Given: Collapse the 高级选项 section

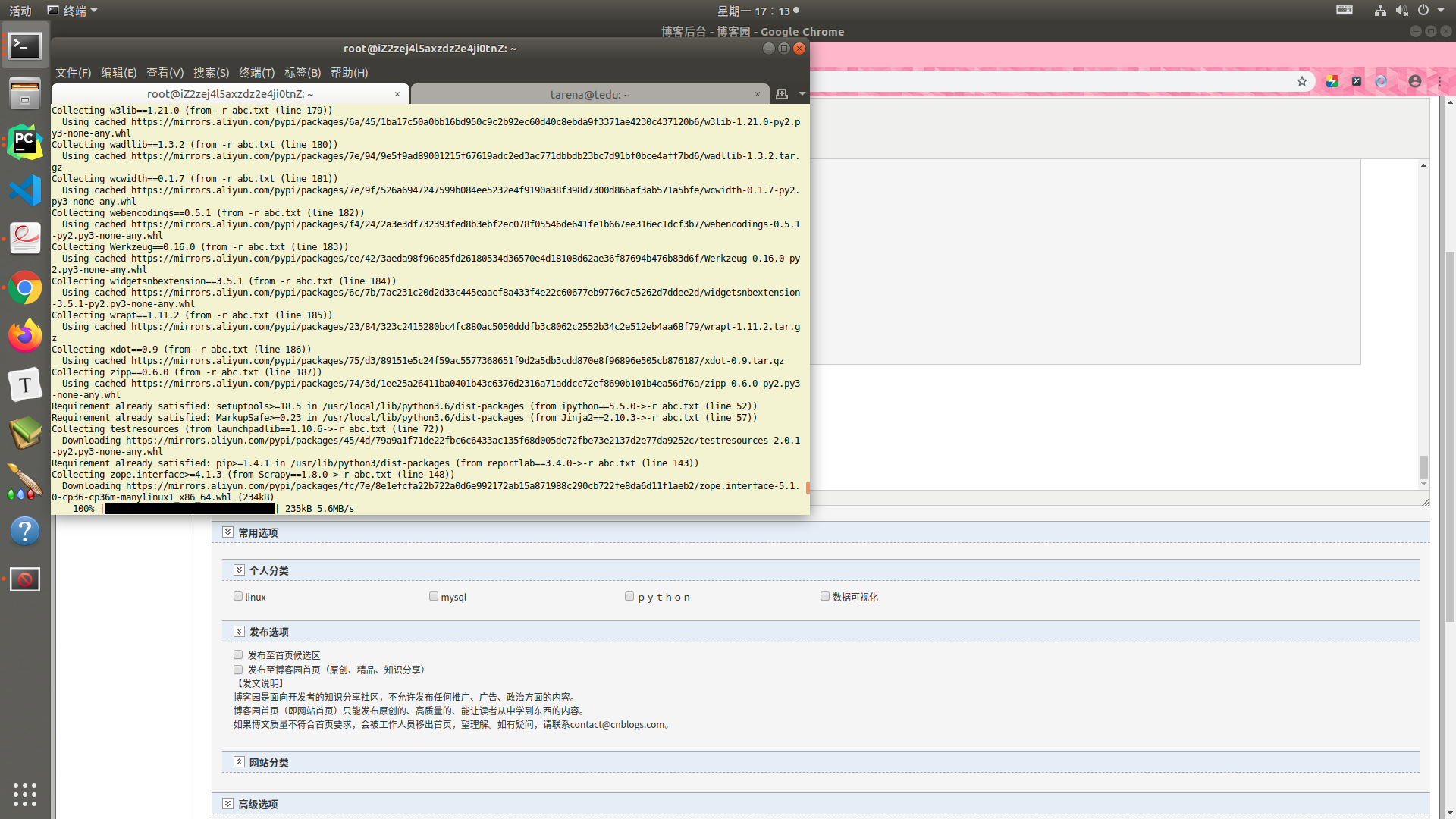Looking at the screenshot, I should pyautogui.click(x=227, y=804).
